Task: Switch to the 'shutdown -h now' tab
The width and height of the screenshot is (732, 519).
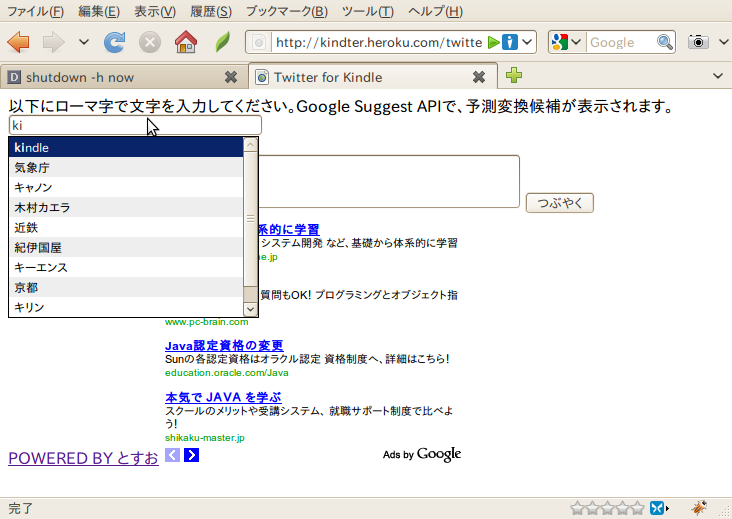Action: [124, 77]
